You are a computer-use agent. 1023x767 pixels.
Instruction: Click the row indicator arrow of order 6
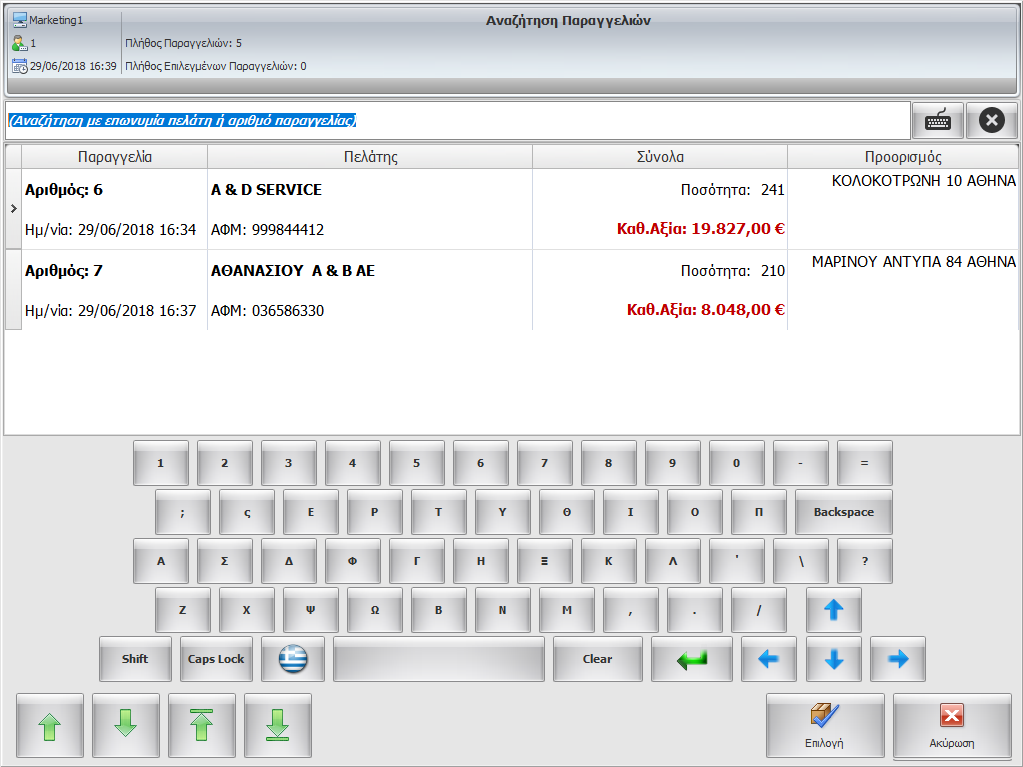[x=14, y=209]
